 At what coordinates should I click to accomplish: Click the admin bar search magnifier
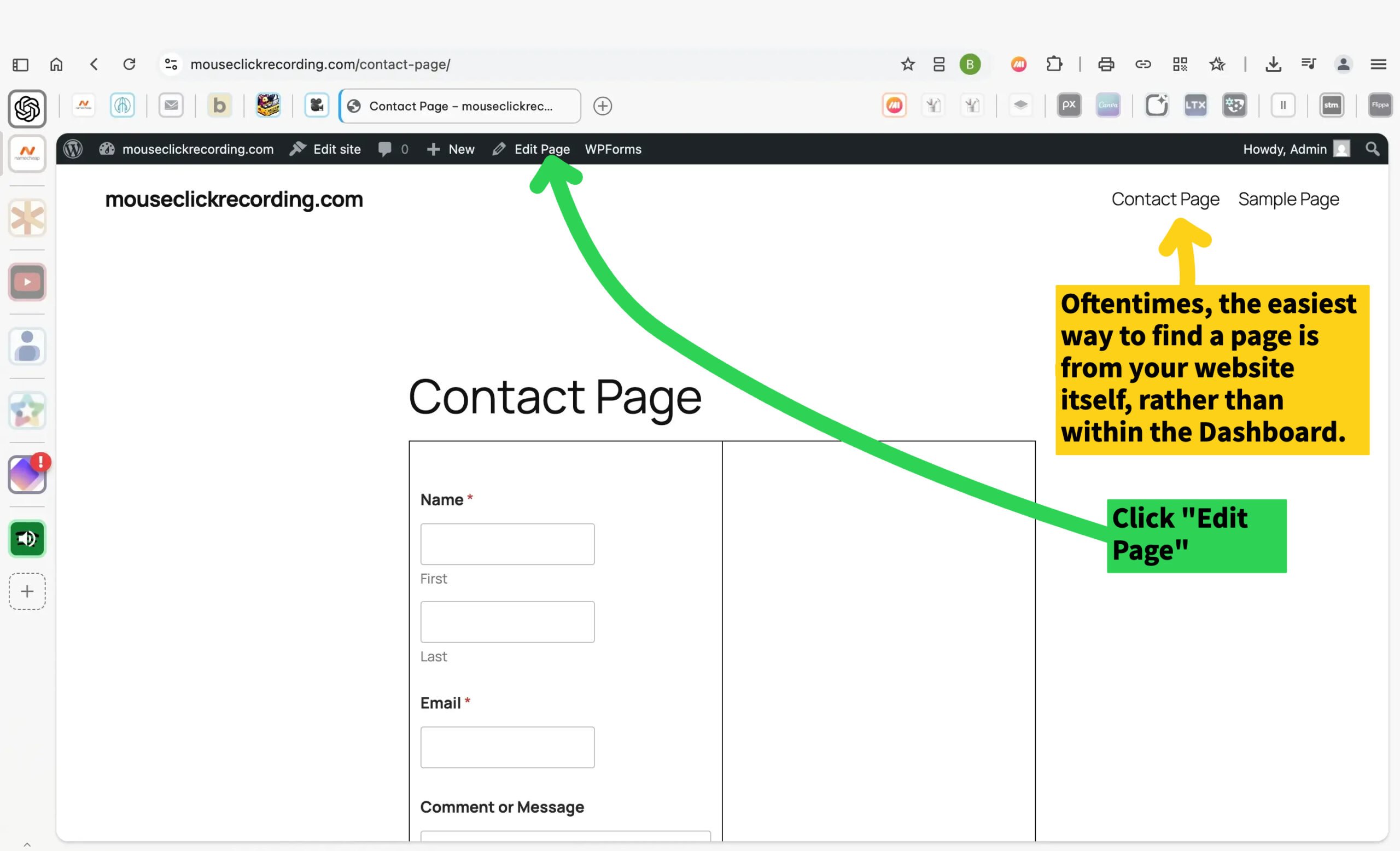tap(1372, 149)
